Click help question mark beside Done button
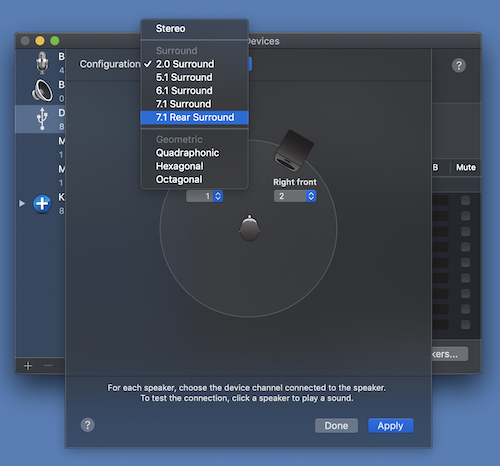 (88, 425)
